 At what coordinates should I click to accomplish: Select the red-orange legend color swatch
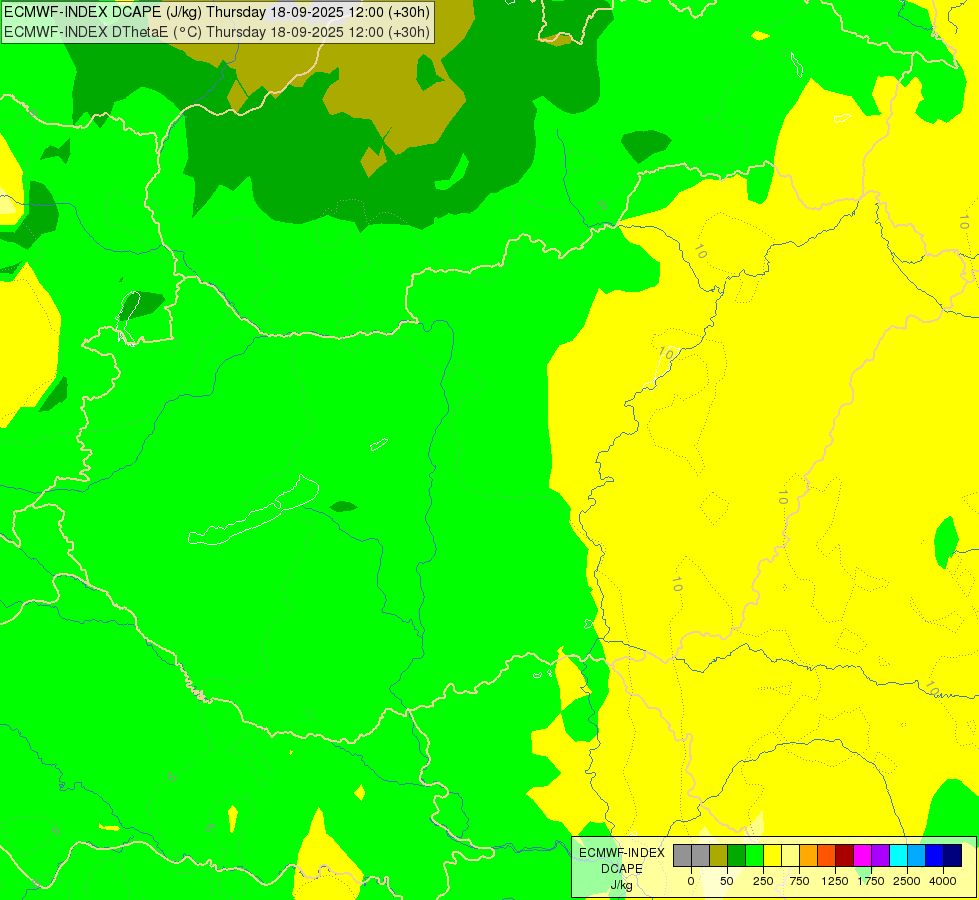point(826,855)
